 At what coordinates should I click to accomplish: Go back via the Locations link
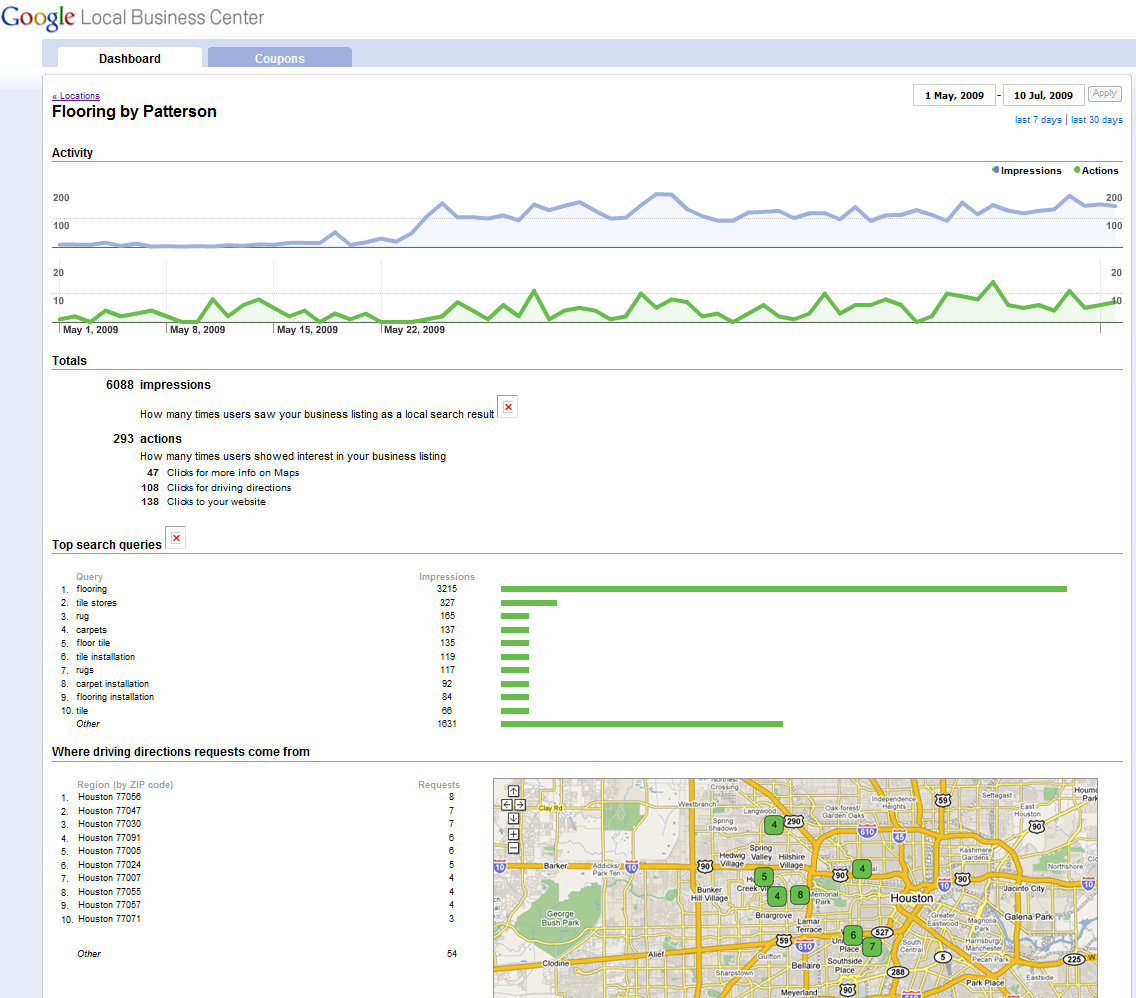[76, 96]
